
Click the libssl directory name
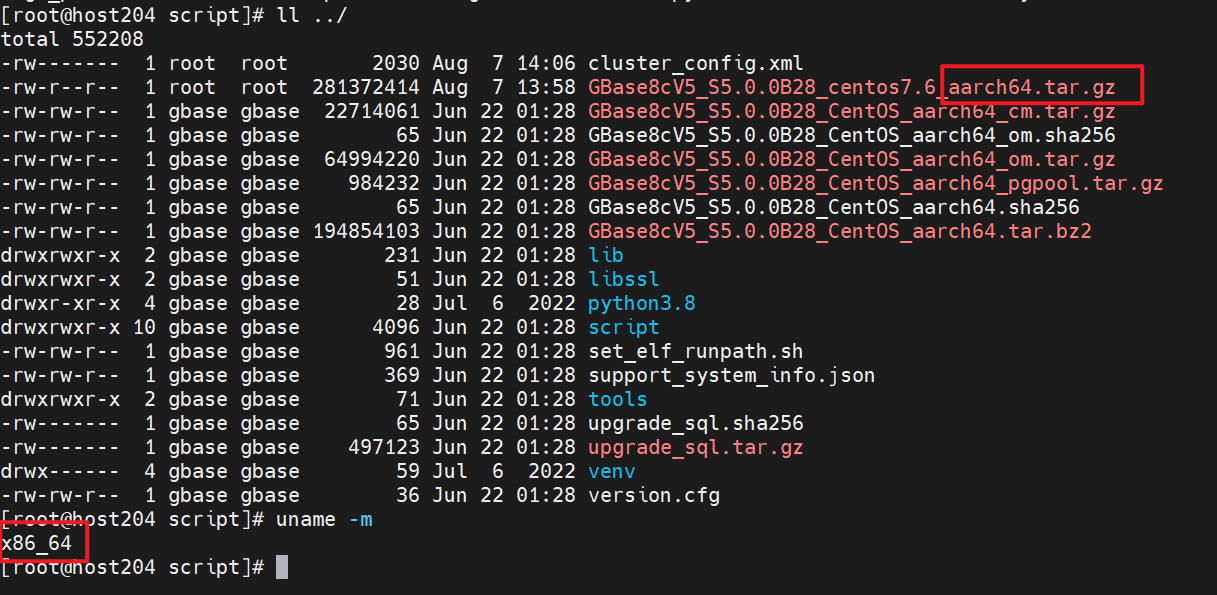pyautogui.click(x=624, y=279)
